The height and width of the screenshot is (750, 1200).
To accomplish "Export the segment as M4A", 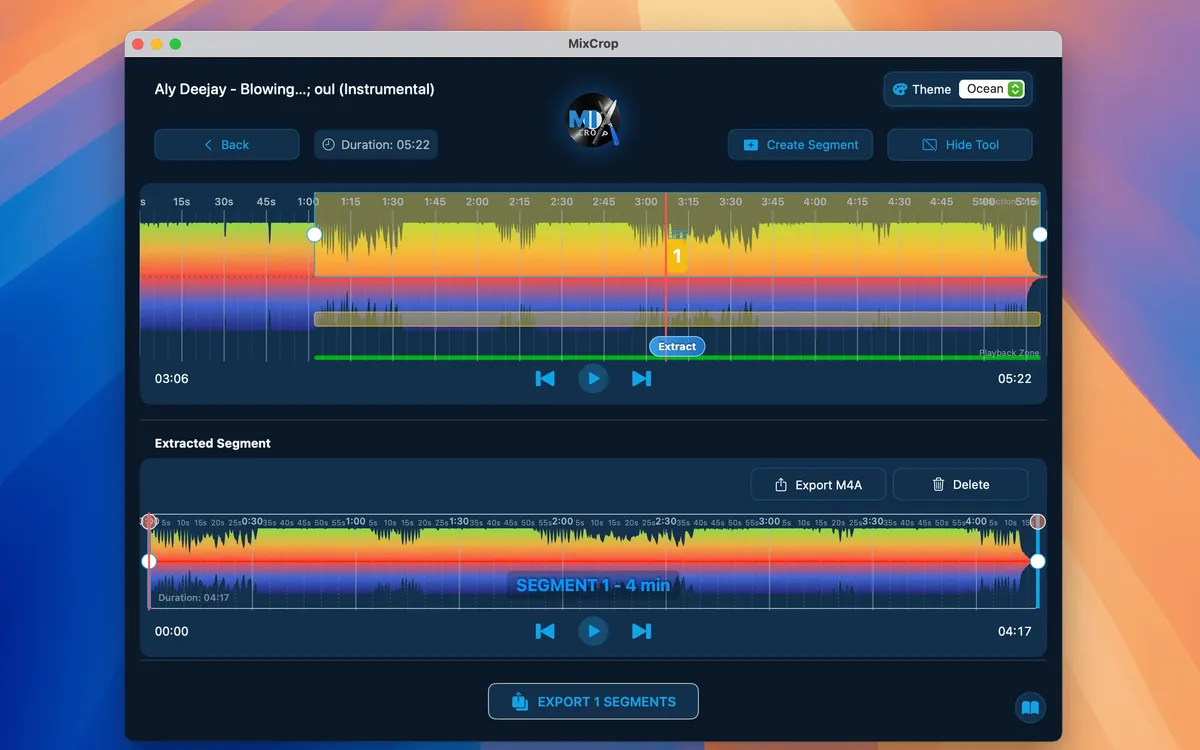I will [818, 485].
